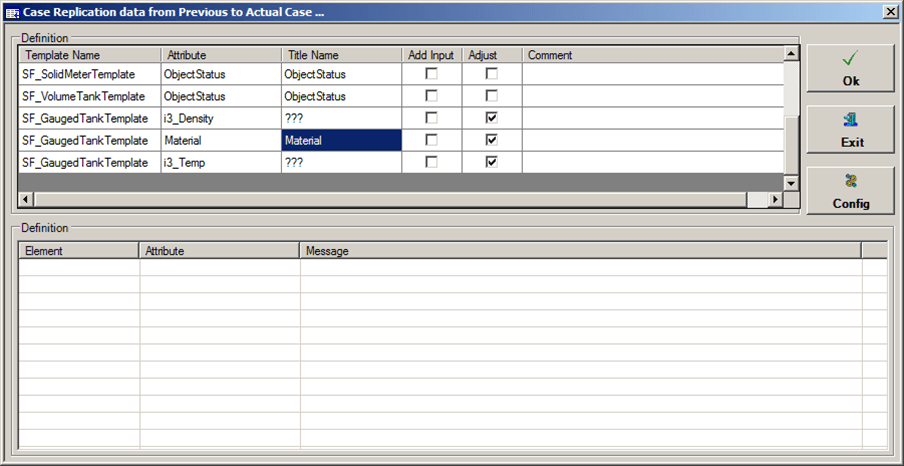Toggle Adjust for SF_VolumeTankTemplate row

(491, 96)
